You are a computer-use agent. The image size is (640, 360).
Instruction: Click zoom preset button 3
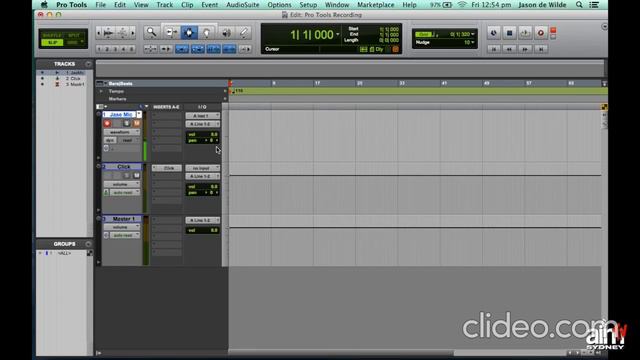click(x=116, y=49)
